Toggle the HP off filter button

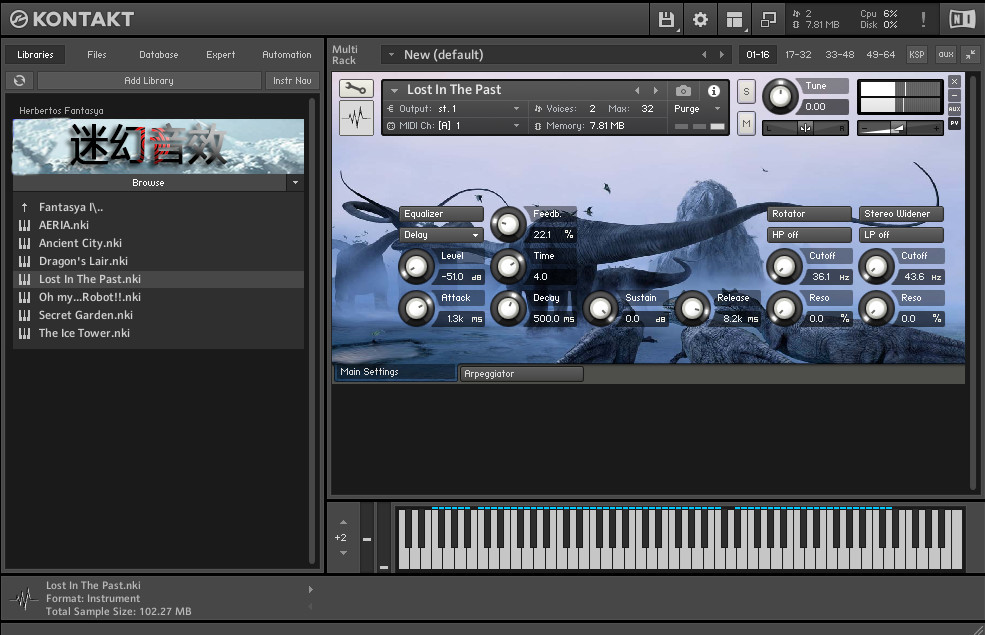coord(809,234)
